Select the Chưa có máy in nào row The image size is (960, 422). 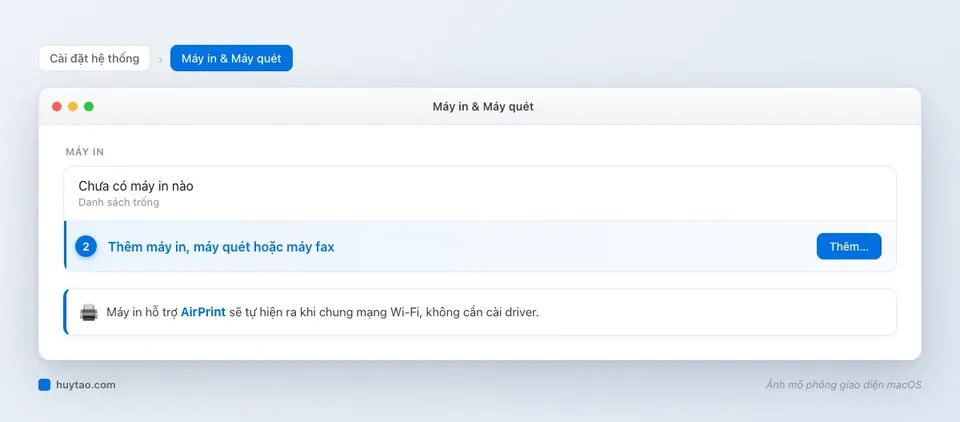[480, 193]
